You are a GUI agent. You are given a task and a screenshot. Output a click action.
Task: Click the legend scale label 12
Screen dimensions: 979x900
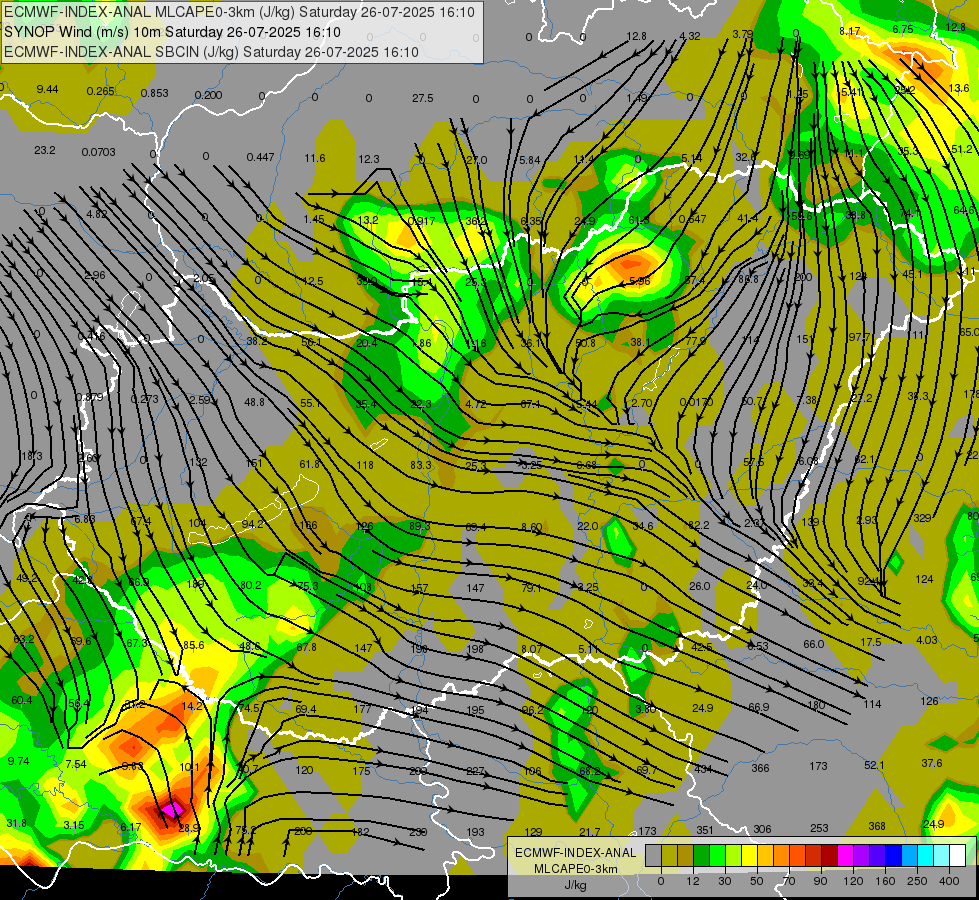[x=692, y=881]
